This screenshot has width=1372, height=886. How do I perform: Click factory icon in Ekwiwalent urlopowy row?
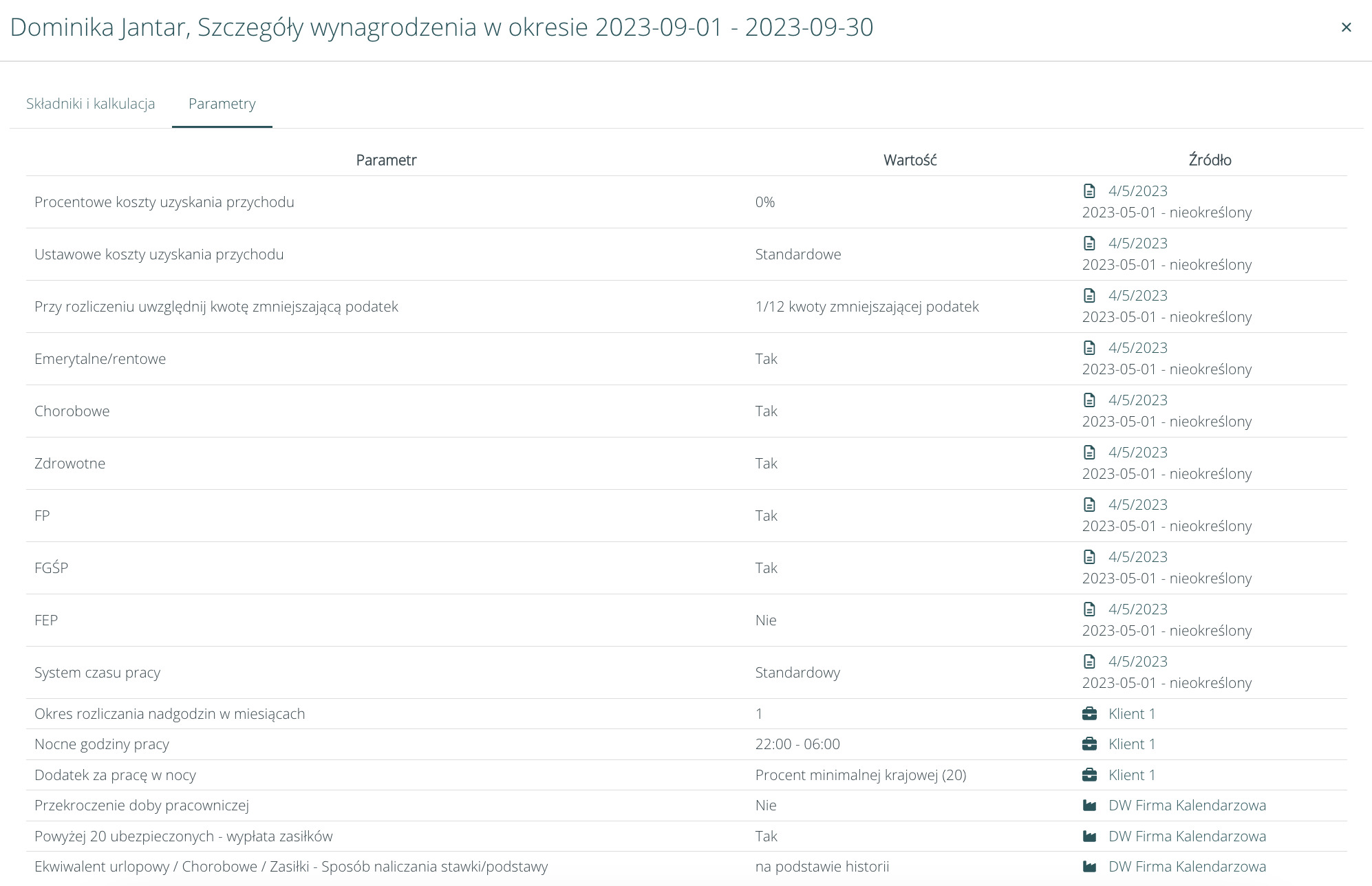point(1089,867)
